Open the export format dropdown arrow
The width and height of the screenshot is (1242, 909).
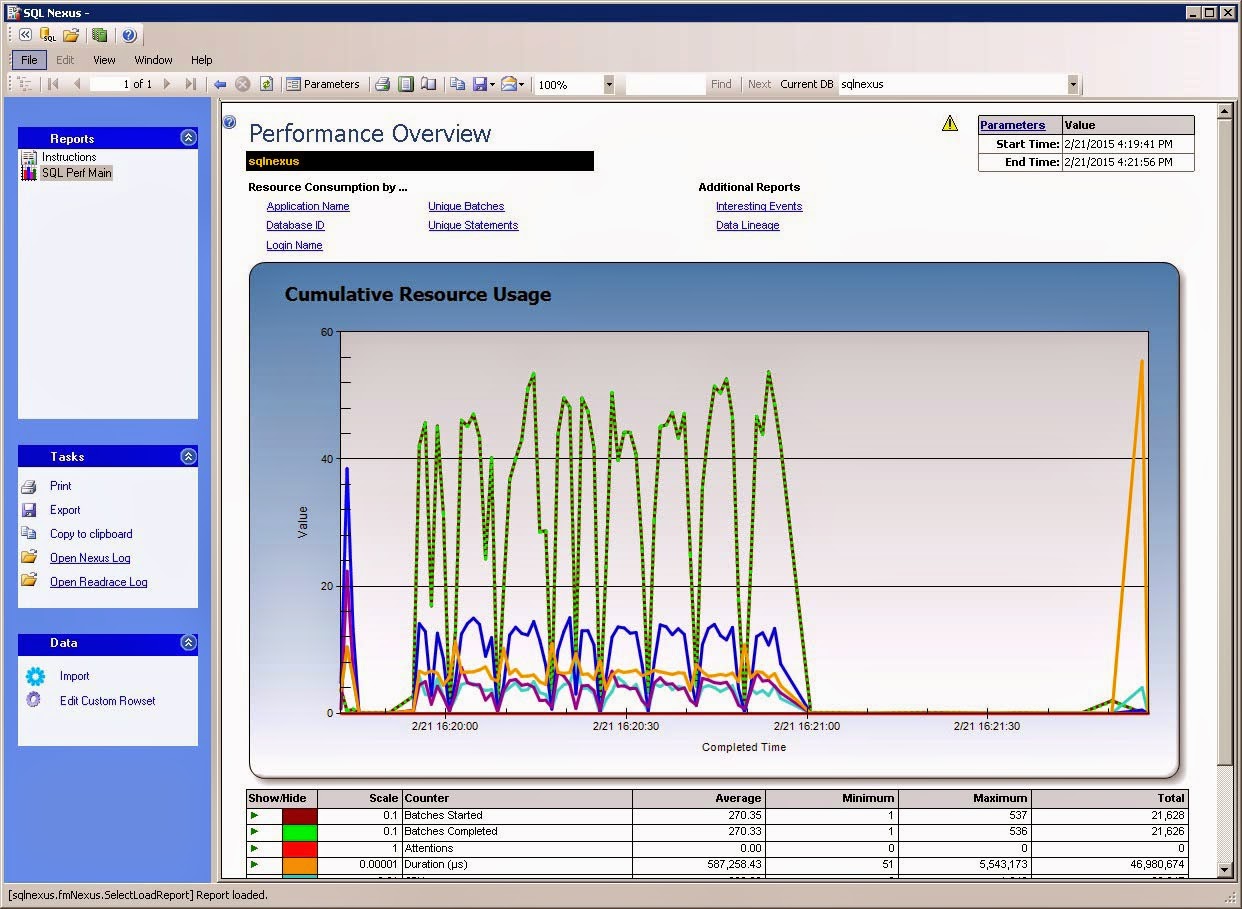point(492,85)
